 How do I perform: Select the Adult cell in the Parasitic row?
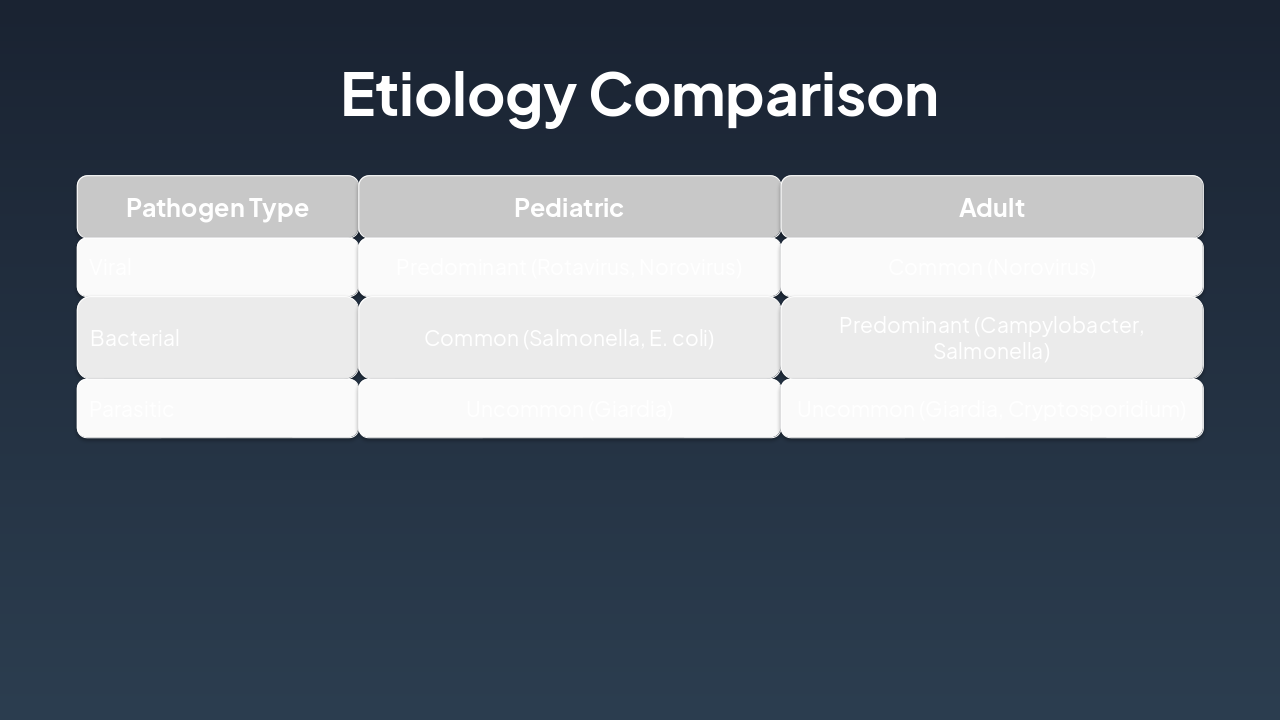pos(991,408)
